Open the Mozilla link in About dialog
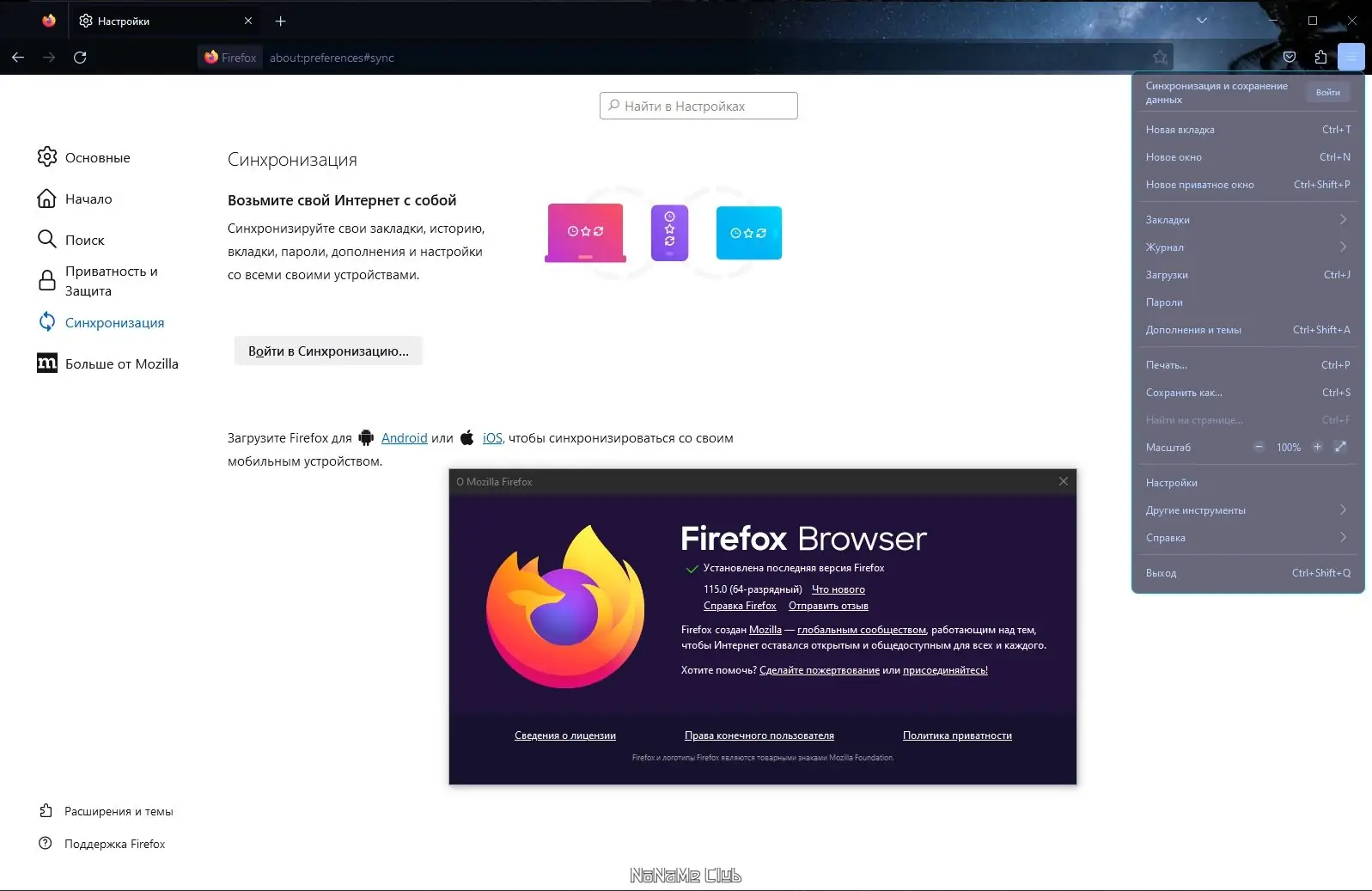Screen dimensions: 1372x891 tap(765, 630)
